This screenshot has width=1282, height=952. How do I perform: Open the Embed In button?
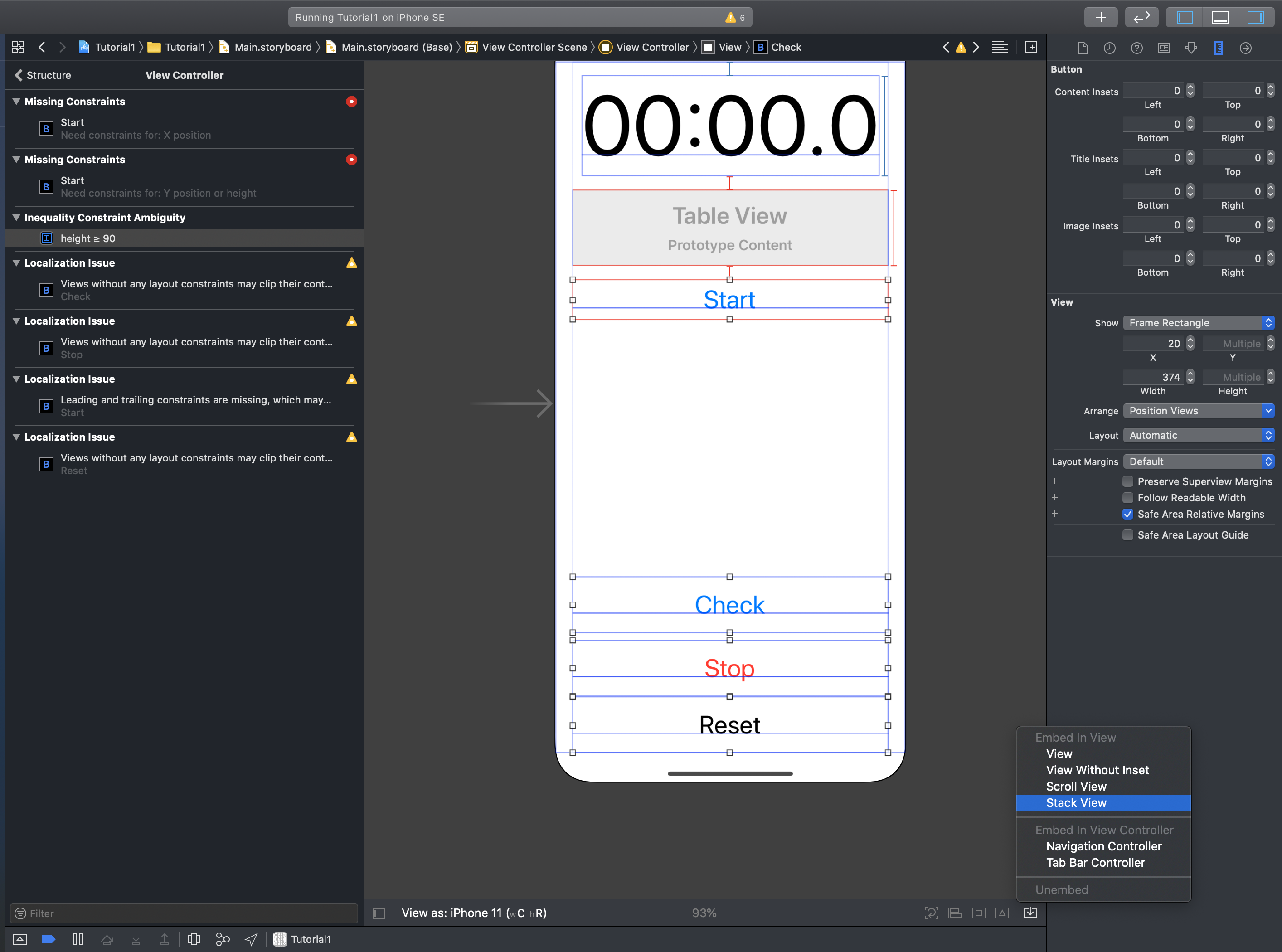pos(1029,913)
